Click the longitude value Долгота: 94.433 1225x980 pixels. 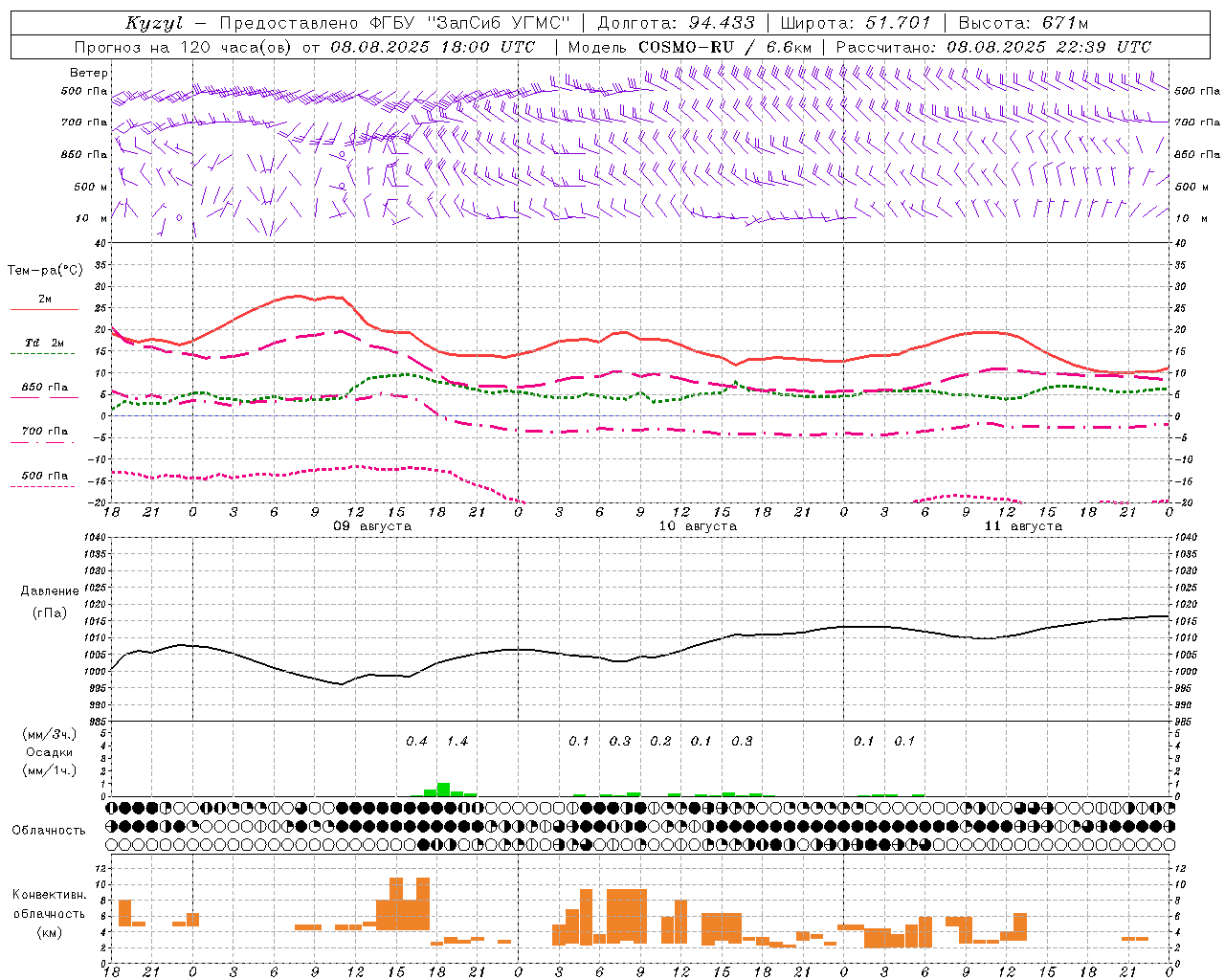(x=676, y=23)
